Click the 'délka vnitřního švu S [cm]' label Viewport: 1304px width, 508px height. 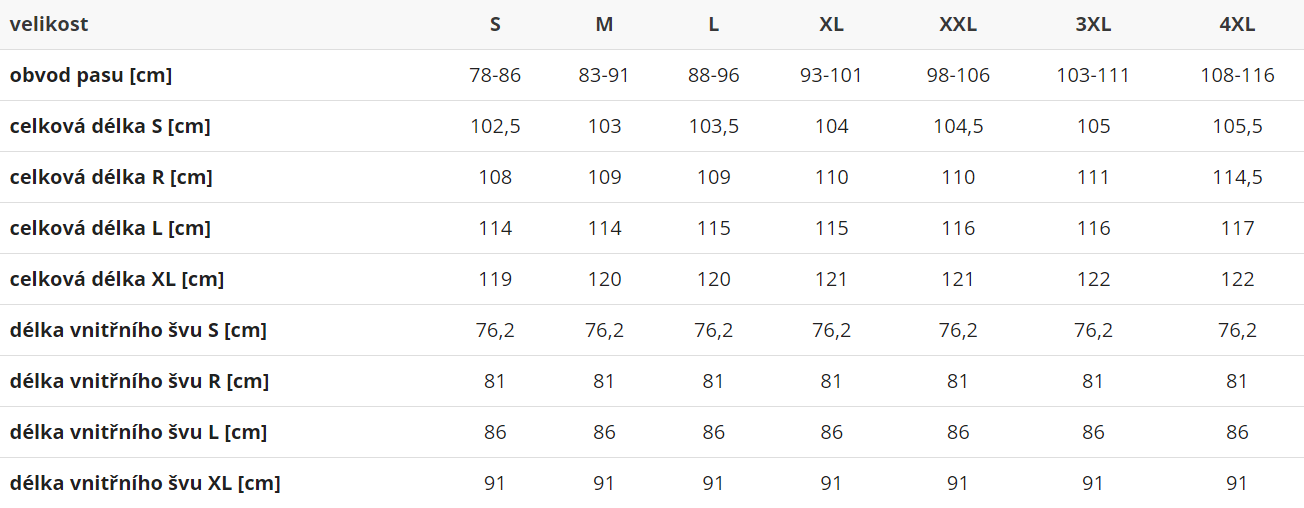click(138, 330)
